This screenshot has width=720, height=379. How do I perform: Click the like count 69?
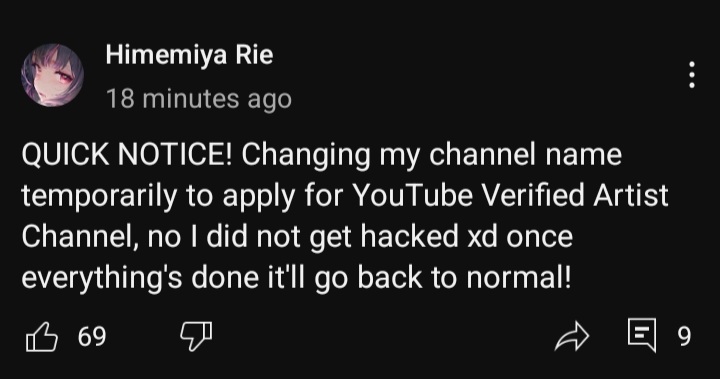pyautogui.click(x=92, y=336)
